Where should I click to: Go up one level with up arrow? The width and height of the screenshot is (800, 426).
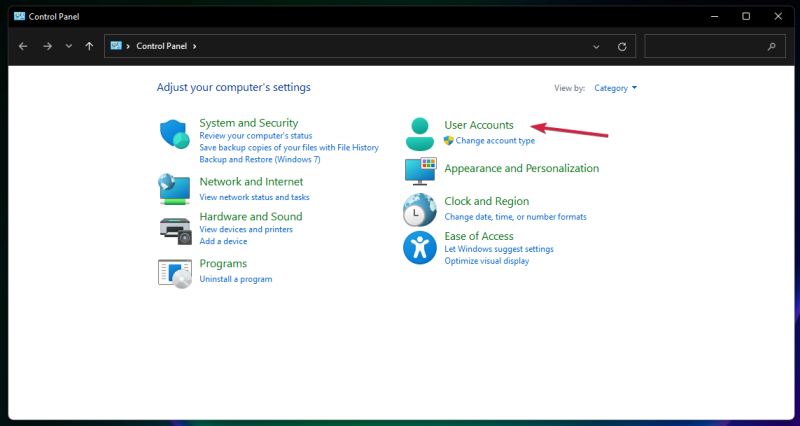[x=90, y=46]
